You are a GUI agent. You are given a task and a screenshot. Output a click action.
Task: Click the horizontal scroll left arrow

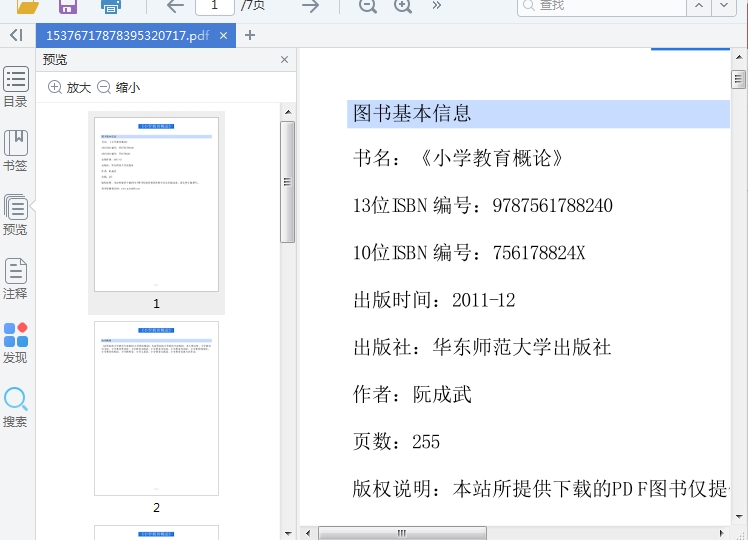(x=308, y=533)
